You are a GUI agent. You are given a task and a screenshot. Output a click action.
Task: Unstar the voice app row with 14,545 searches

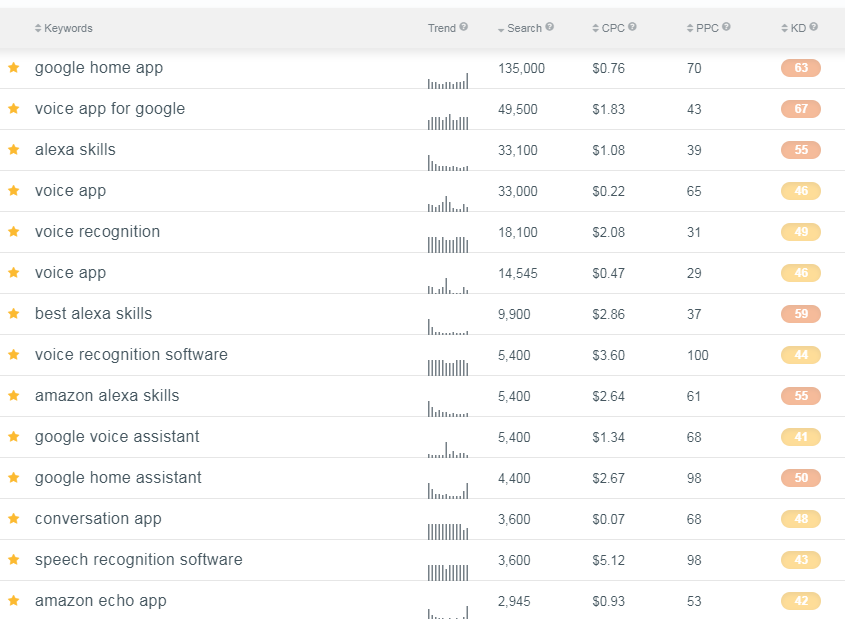[14, 272]
